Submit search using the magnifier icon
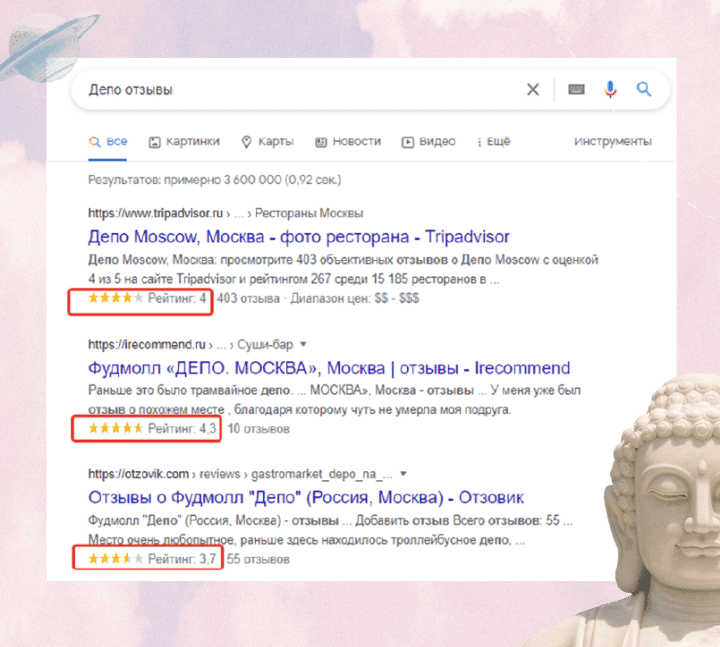Image resolution: width=720 pixels, height=647 pixels. (x=644, y=89)
